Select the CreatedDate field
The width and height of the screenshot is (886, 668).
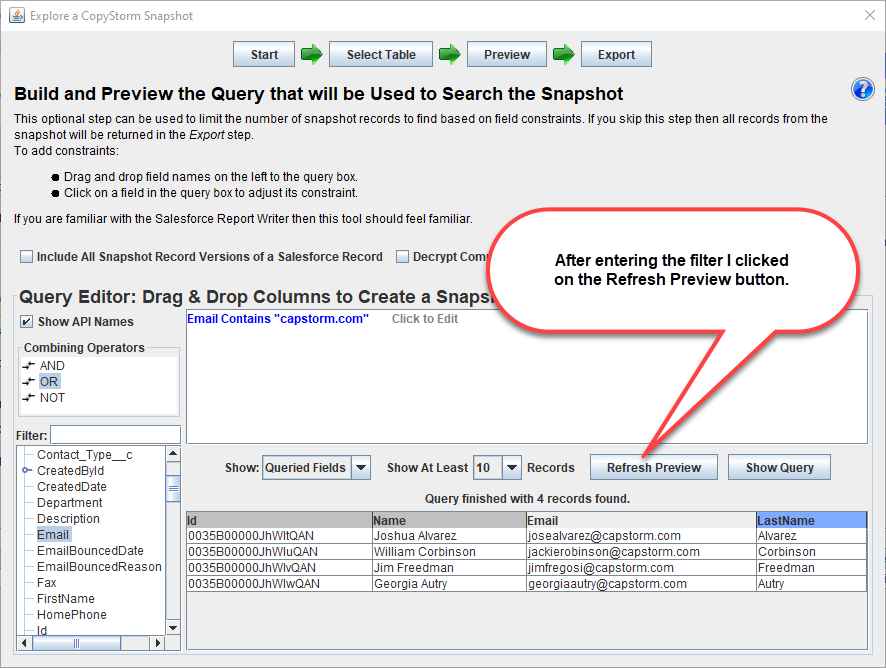pyautogui.click(x=72, y=486)
